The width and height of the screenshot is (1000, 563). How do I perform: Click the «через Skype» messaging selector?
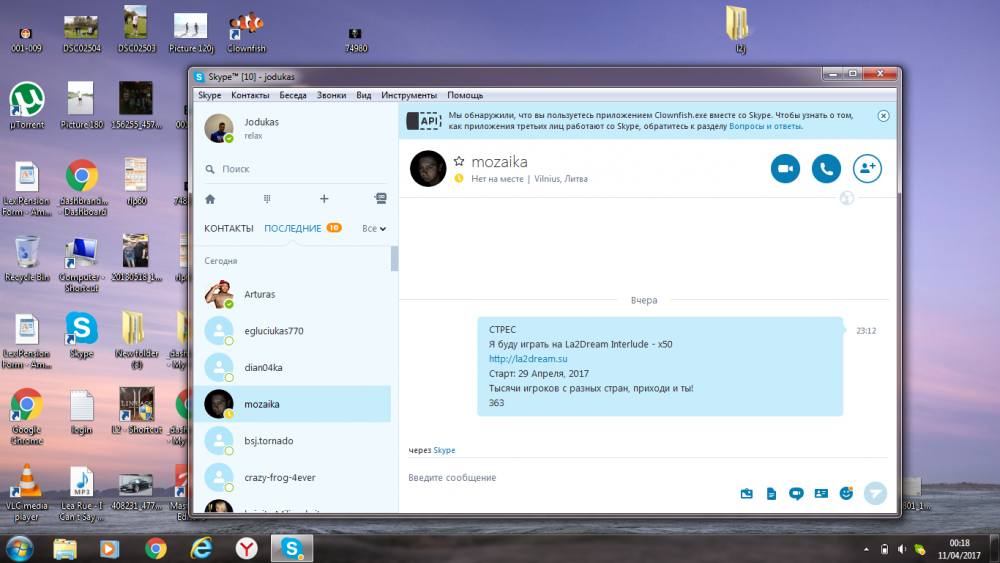tap(443, 450)
